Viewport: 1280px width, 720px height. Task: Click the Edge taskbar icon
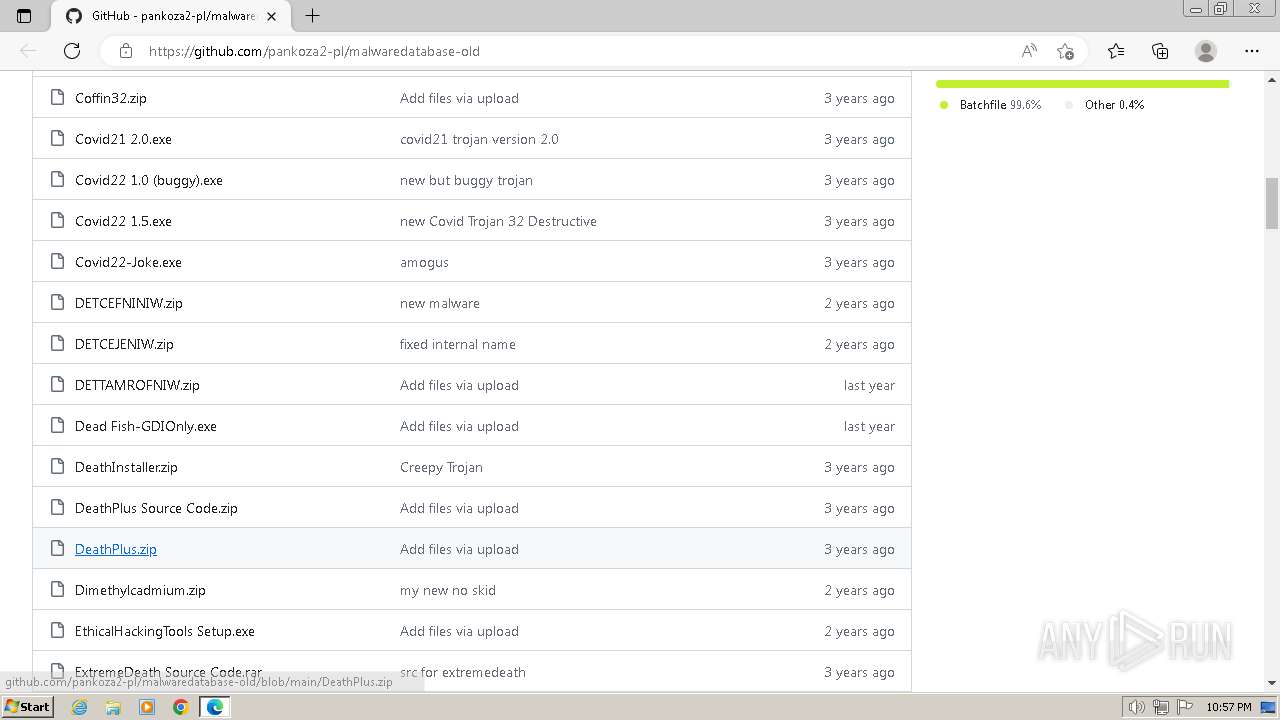tap(214, 707)
